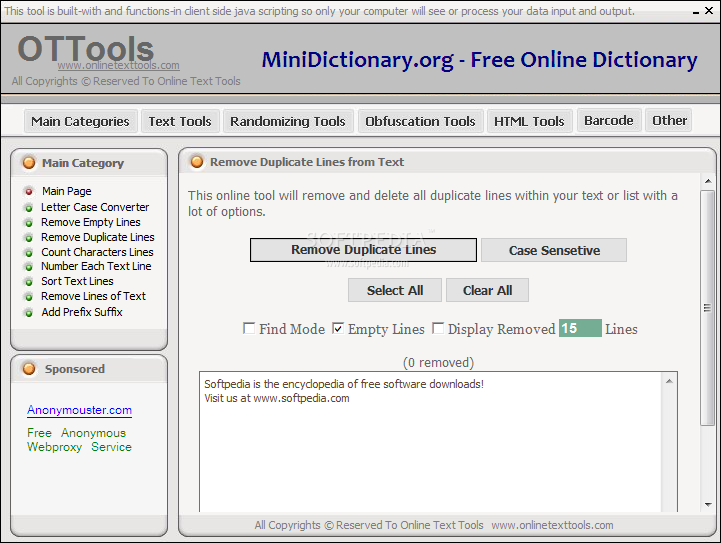This screenshot has height=543, width=721.
Task: Click the orange orb in Main Category header
Action: (x=29, y=163)
